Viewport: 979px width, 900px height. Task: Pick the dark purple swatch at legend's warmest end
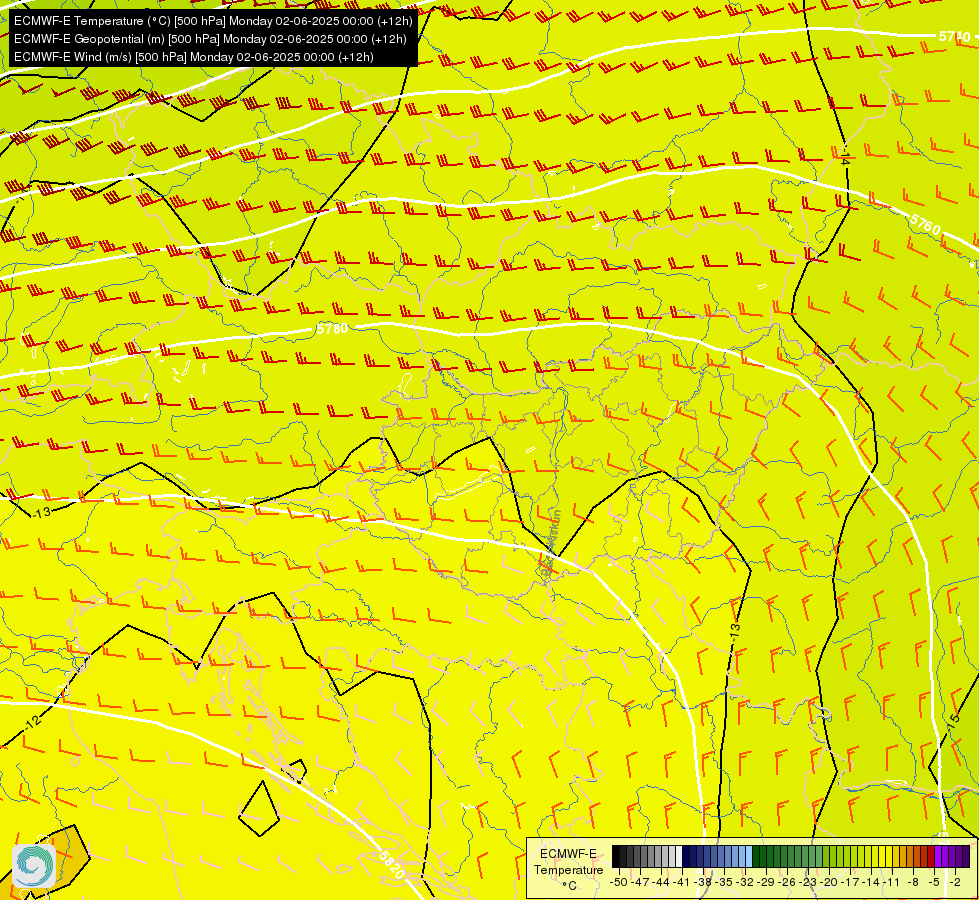(966, 857)
